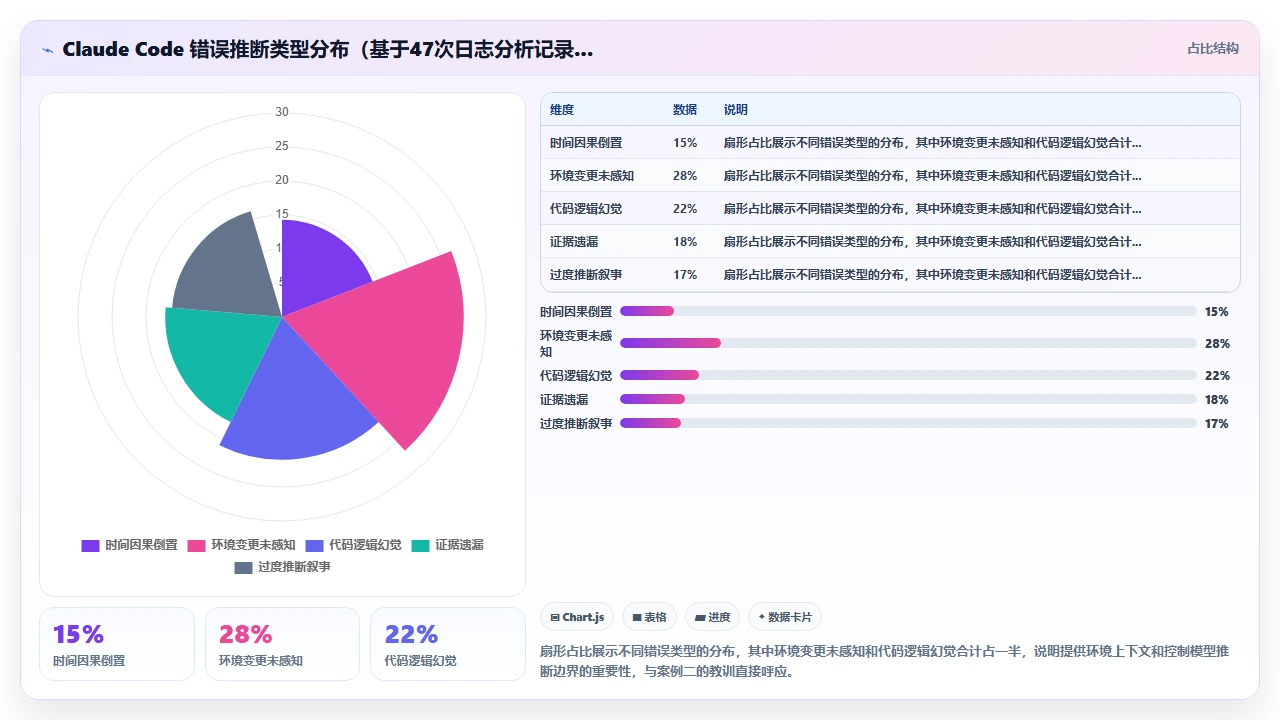
Task: Toggle 证据遗漏 legend swatch
Action: point(420,545)
